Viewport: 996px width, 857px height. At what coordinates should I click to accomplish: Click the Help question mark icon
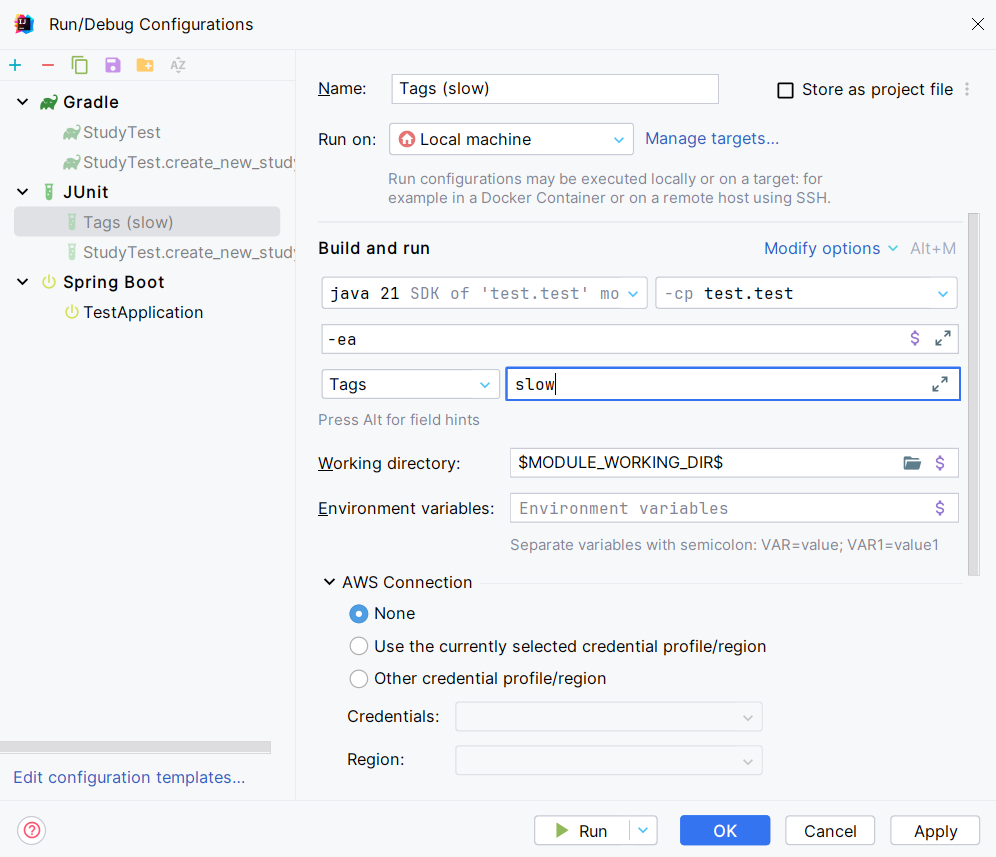[32, 830]
